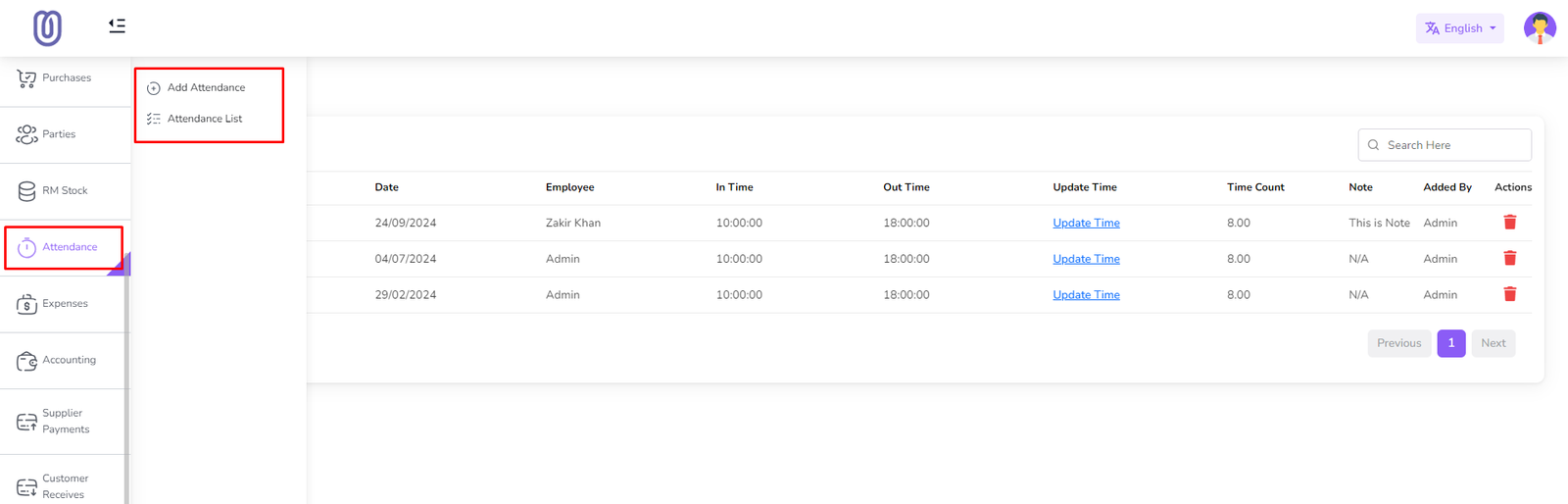Choose Add Attendance from submenu
Viewport: 1568px width, 504px height.
click(x=206, y=88)
